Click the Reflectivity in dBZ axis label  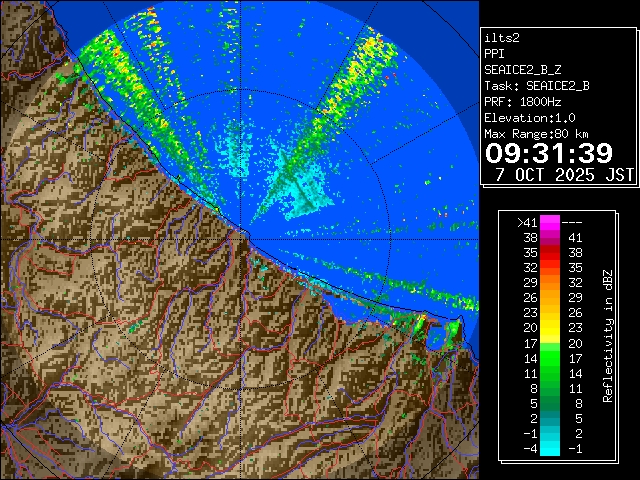[x=607, y=335]
